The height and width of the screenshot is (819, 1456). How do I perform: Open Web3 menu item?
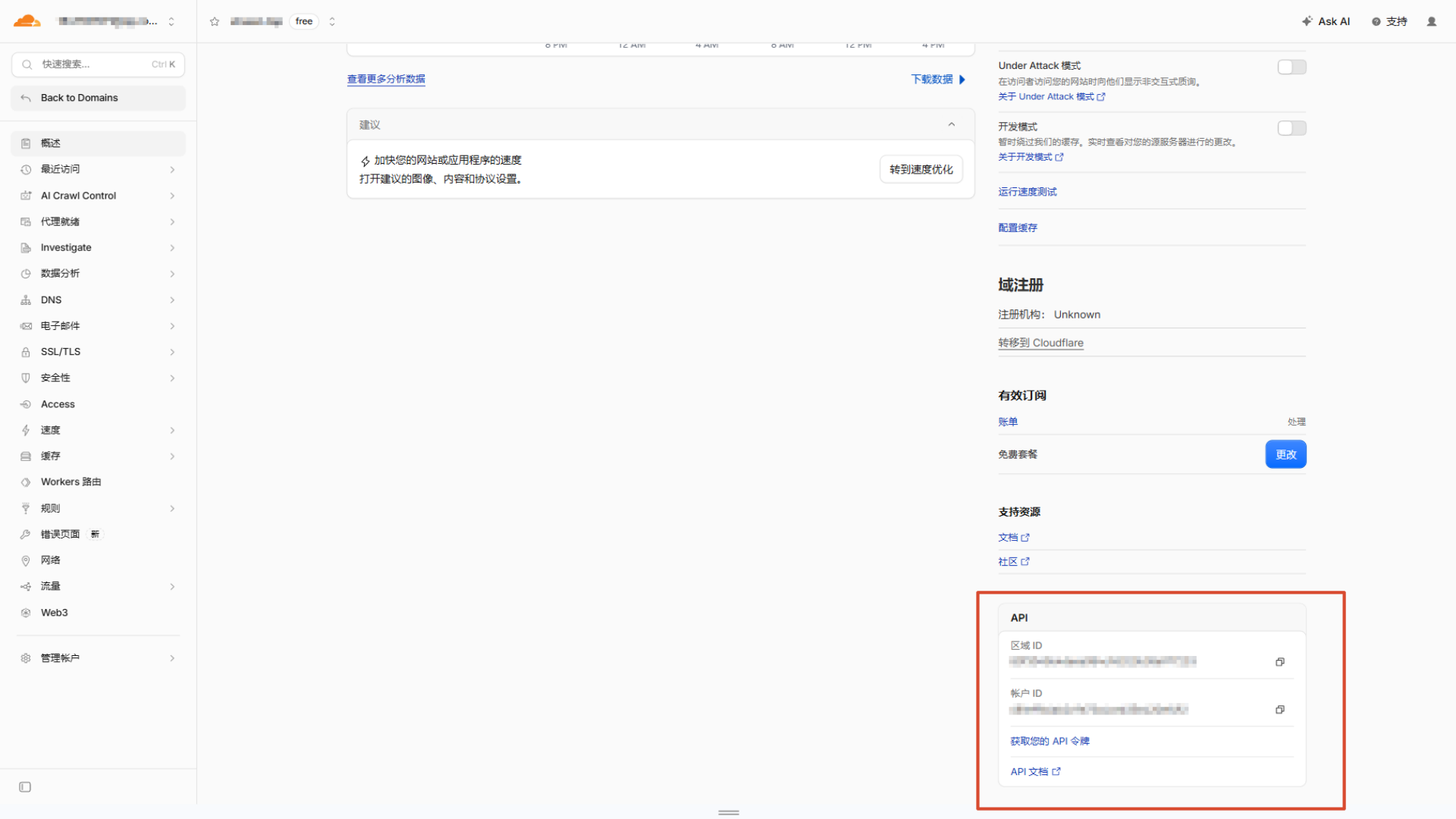tap(98, 613)
